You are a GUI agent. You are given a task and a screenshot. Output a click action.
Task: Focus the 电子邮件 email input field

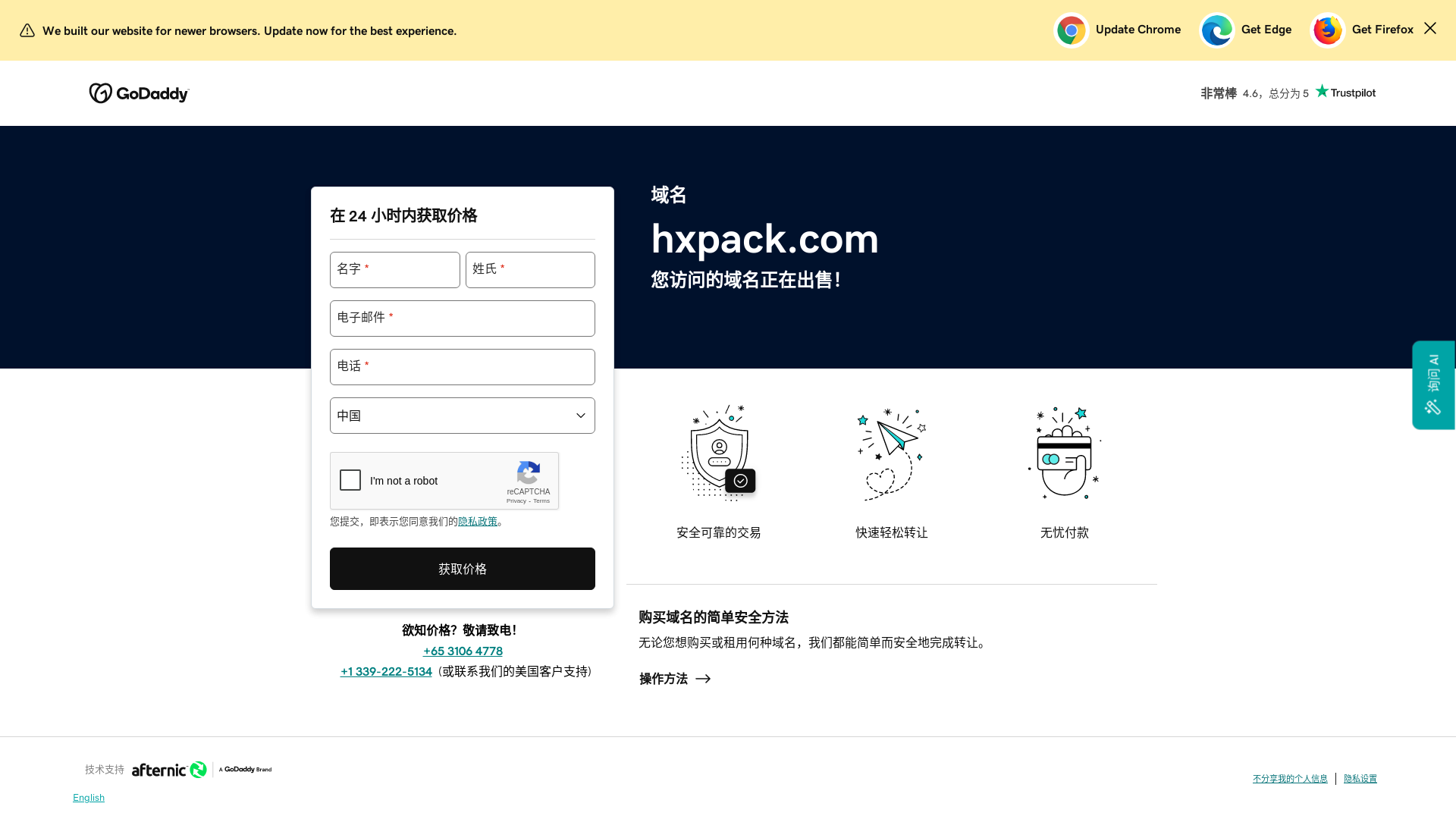(x=463, y=318)
